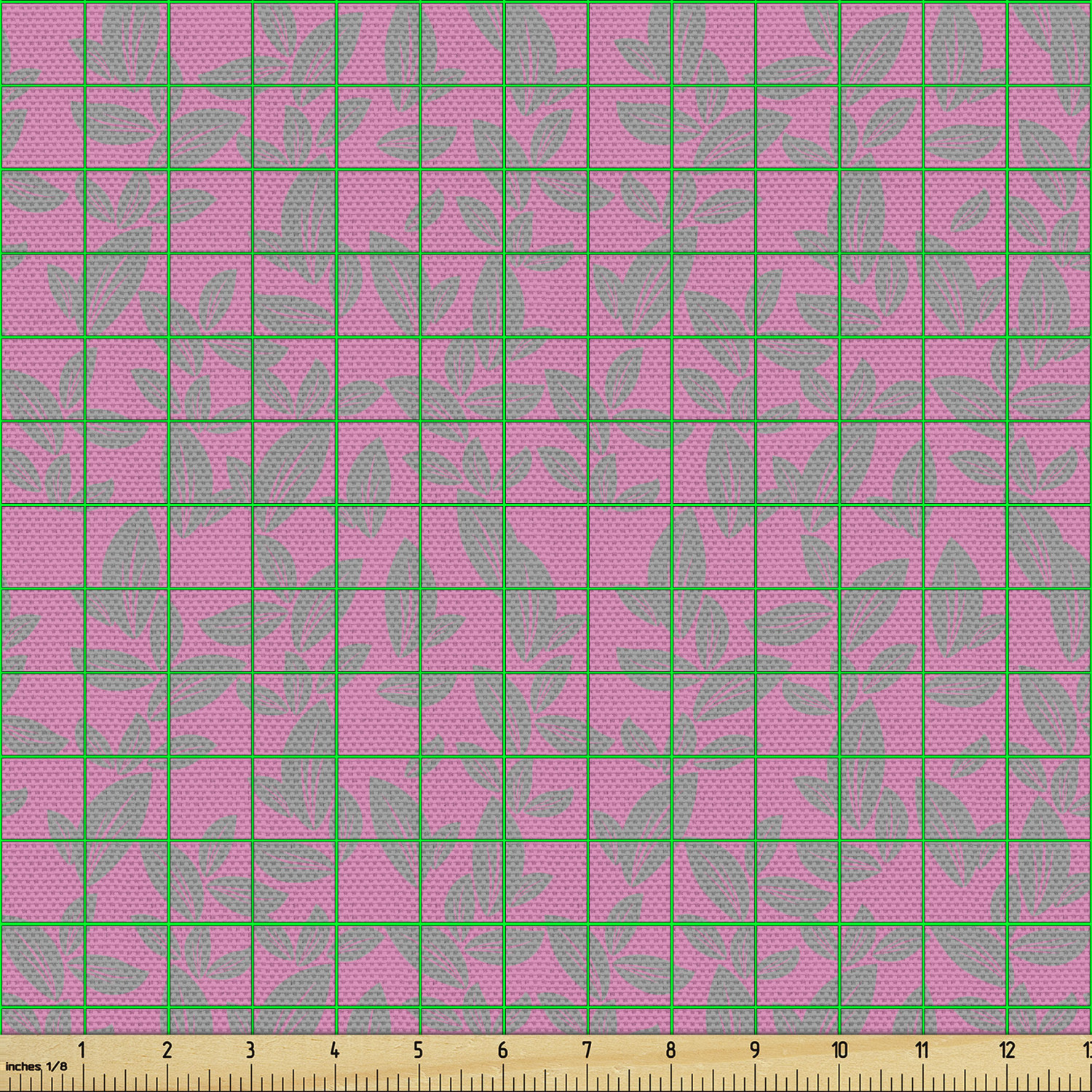The width and height of the screenshot is (1092, 1092).
Task: Select the ruler number 2 mark
Action: pyautogui.click(x=167, y=1051)
